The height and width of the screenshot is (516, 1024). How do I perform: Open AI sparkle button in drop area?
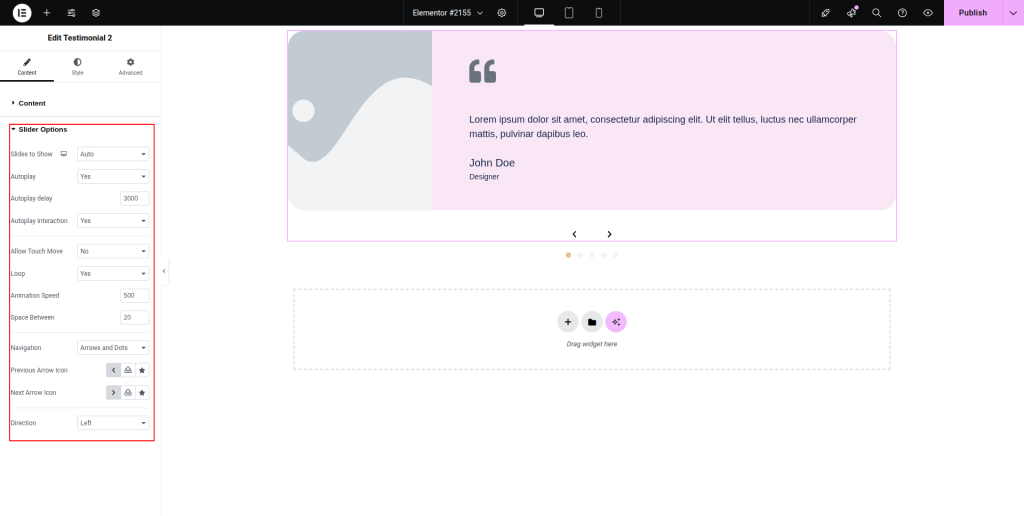[x=616, y=322]
